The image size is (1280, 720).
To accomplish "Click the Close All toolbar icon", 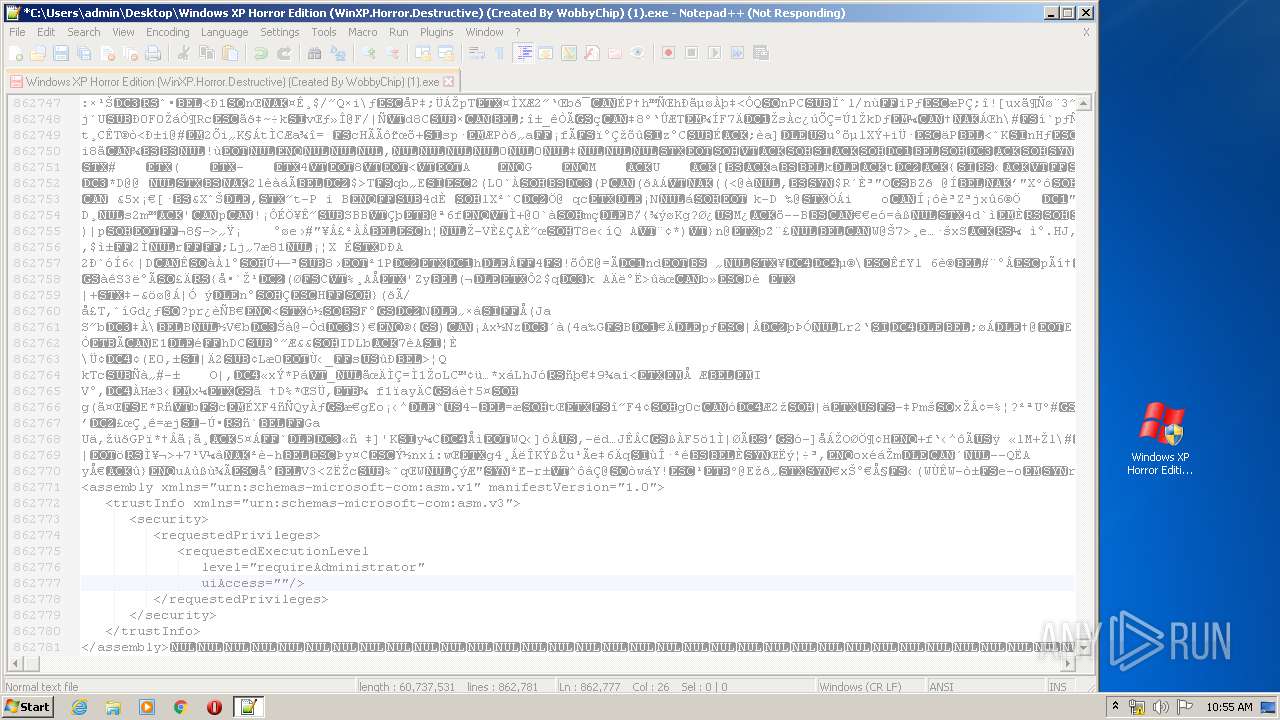I will tap(130, 53).
